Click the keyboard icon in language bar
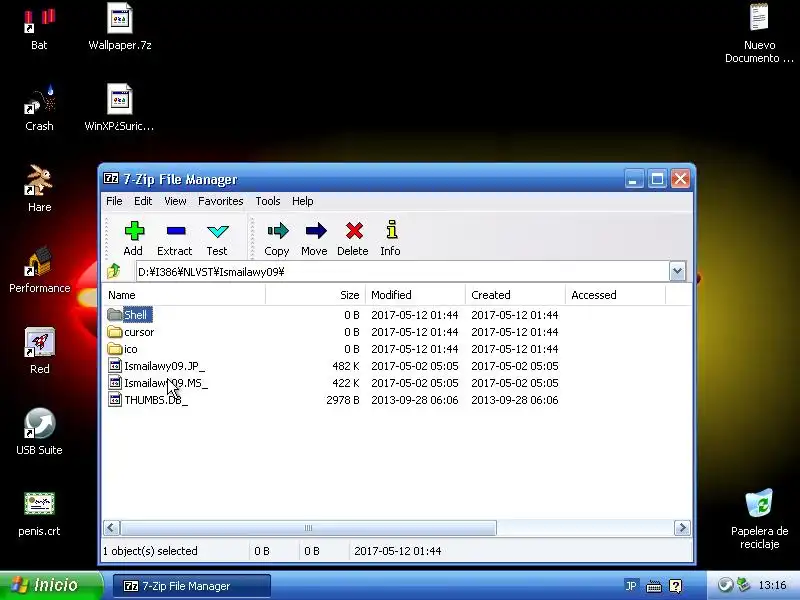800x600 pixels. (654, 586)
